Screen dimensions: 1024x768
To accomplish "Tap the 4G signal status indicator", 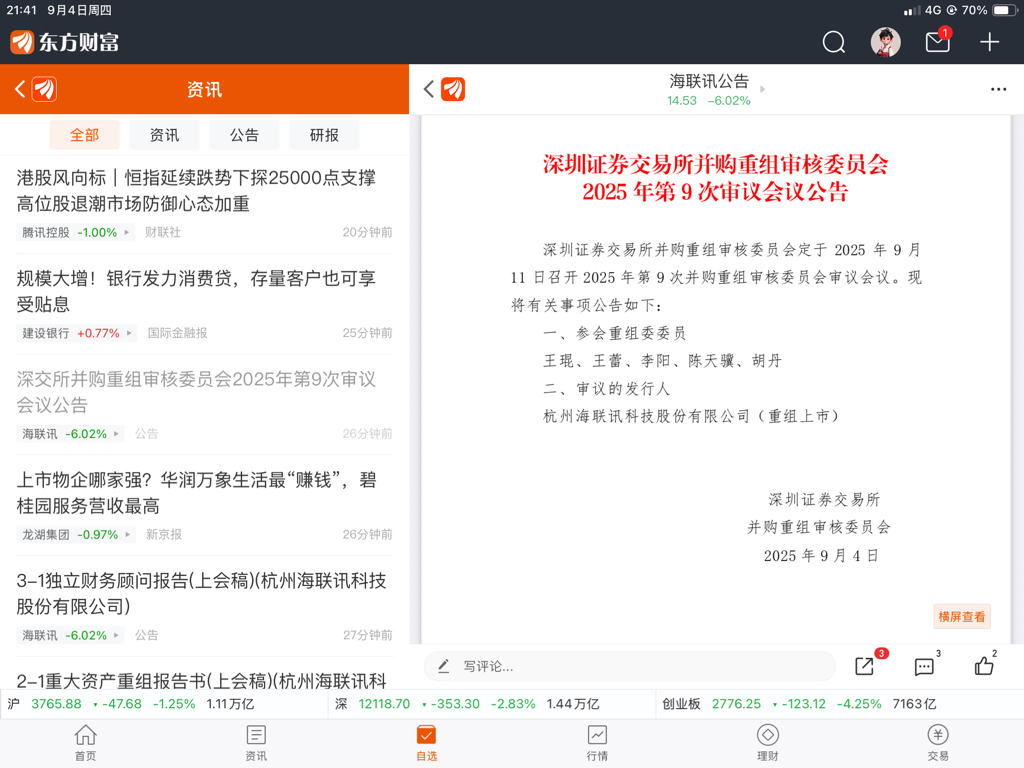I will pyautogui.click(x=922, y=10).
